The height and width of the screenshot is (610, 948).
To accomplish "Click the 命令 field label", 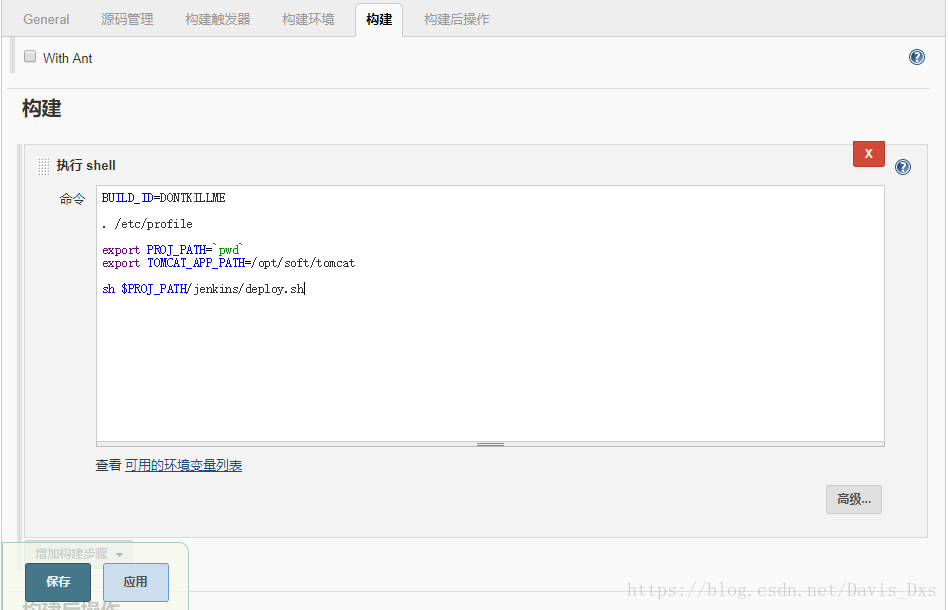I will (73, 199).
